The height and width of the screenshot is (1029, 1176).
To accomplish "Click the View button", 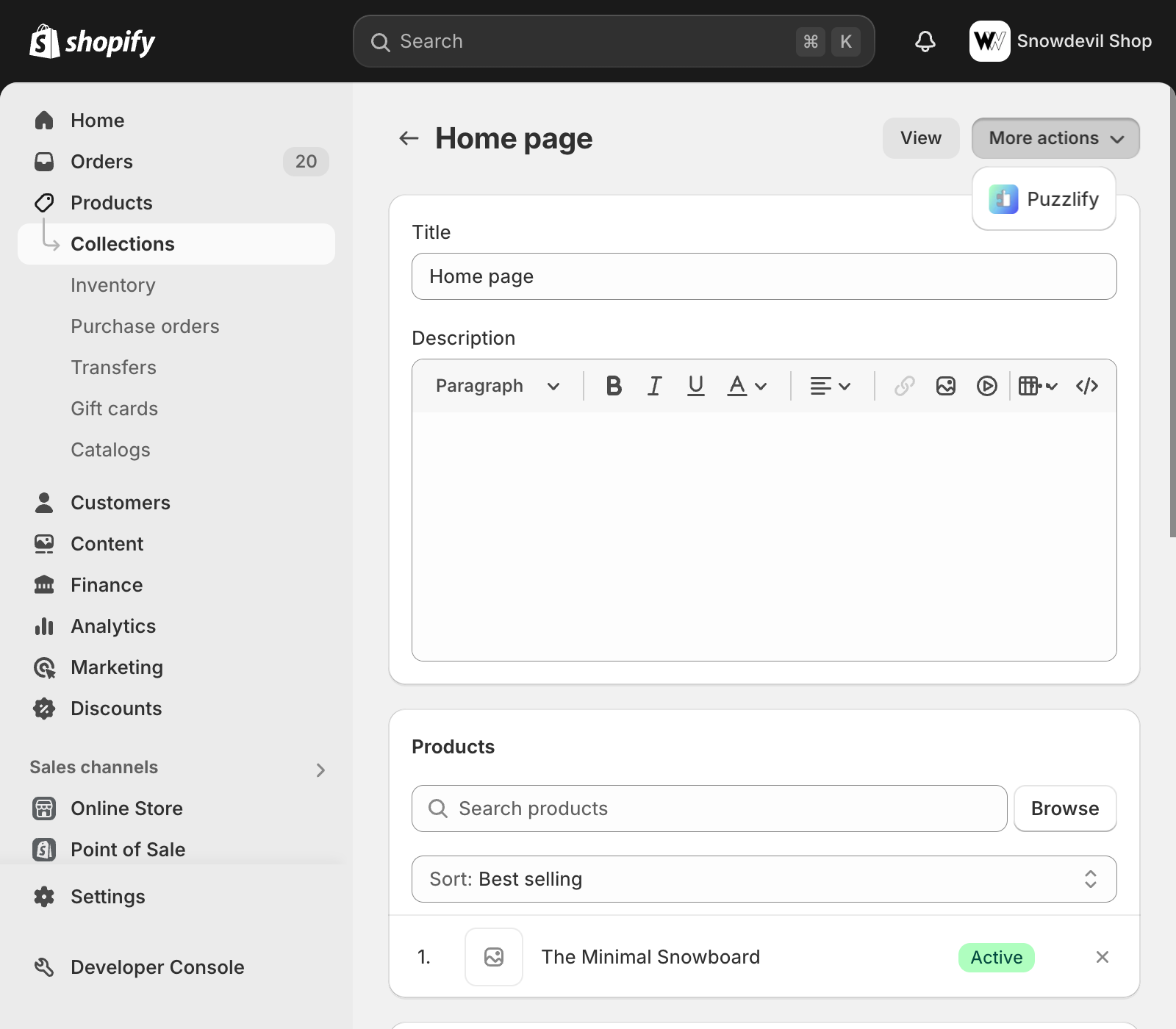I will pyautogui.click(x=920, y=138).
